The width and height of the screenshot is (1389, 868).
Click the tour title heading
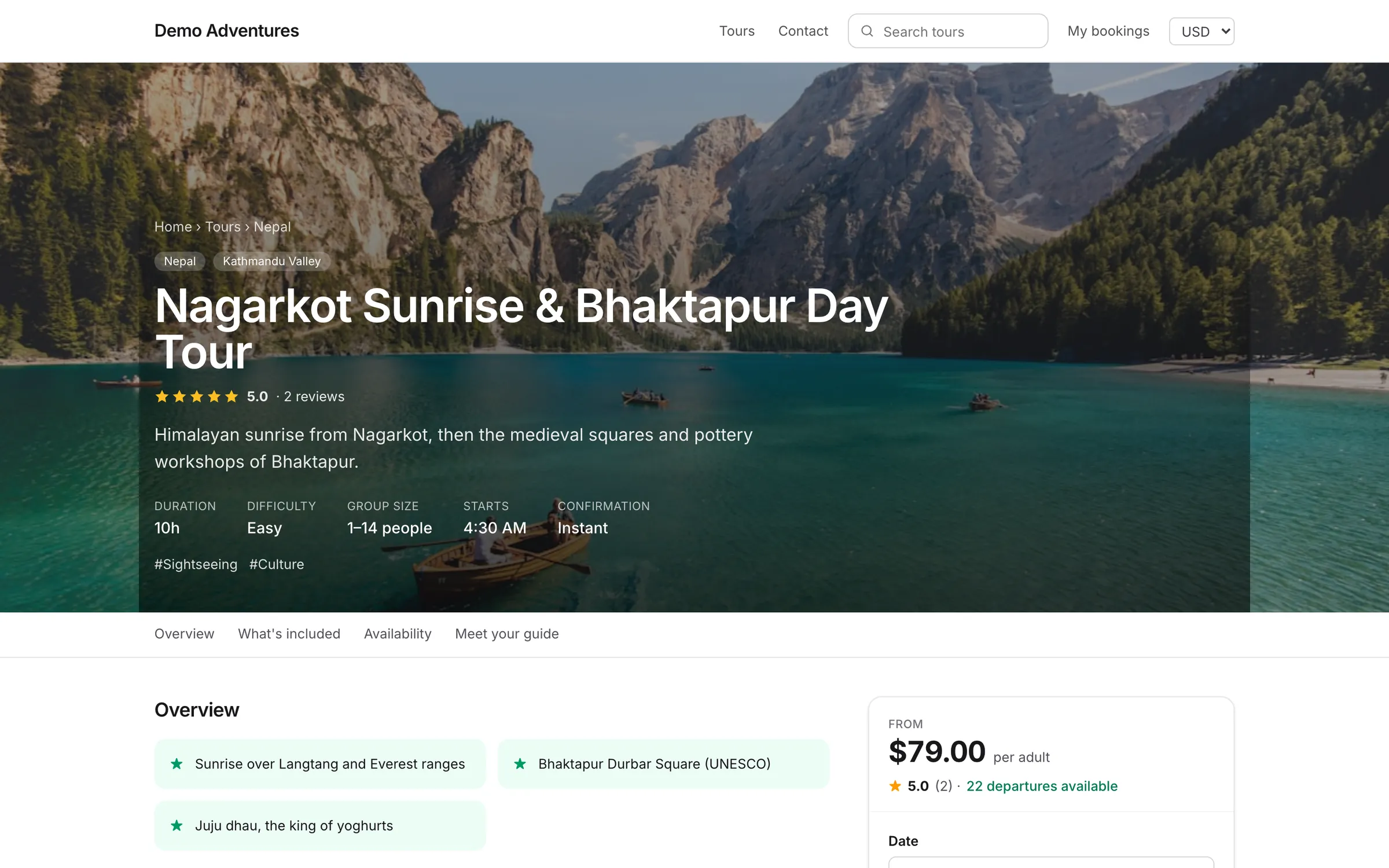(521, 329)
